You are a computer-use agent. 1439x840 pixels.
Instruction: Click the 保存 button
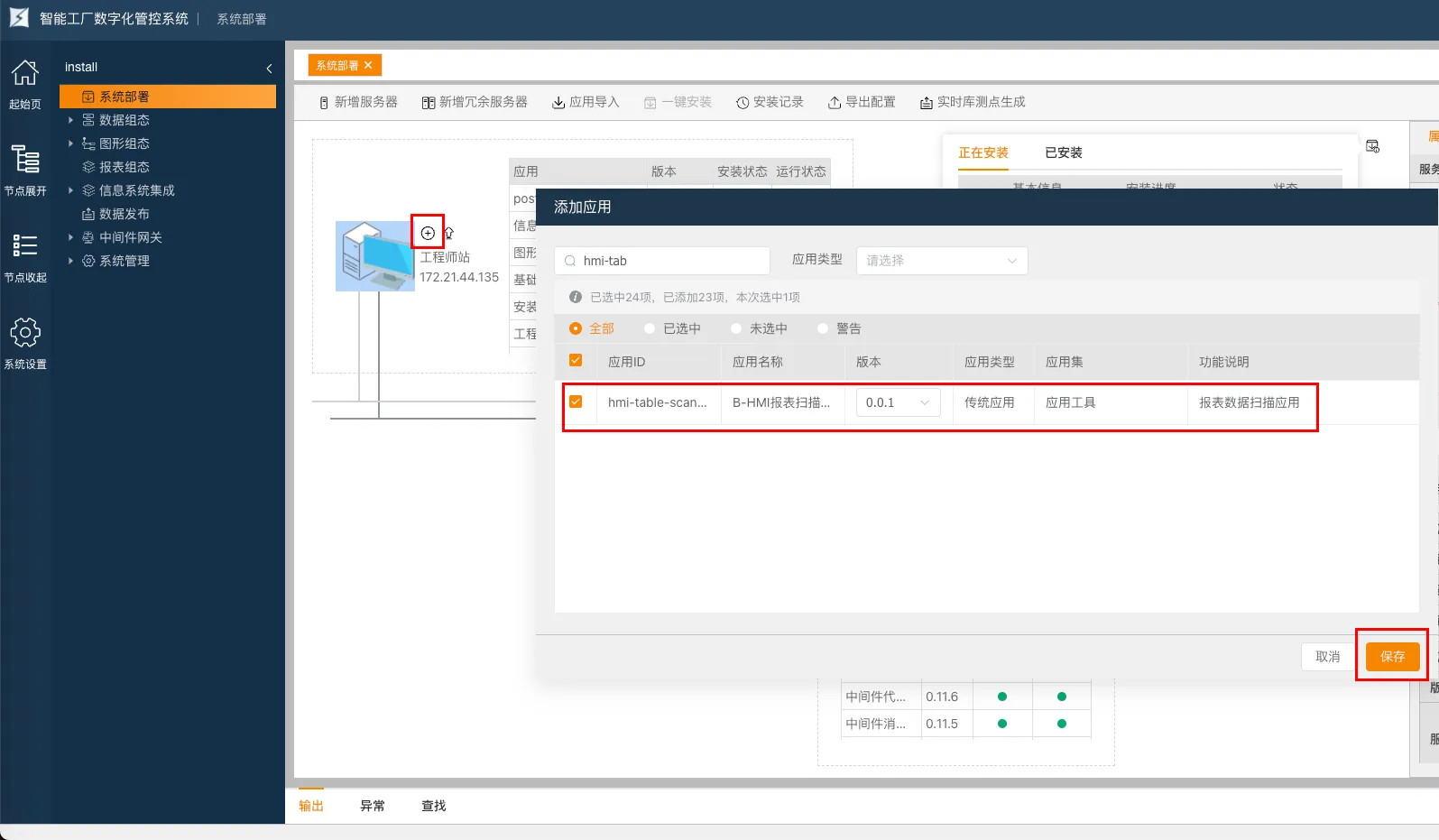pos(1392,657)
